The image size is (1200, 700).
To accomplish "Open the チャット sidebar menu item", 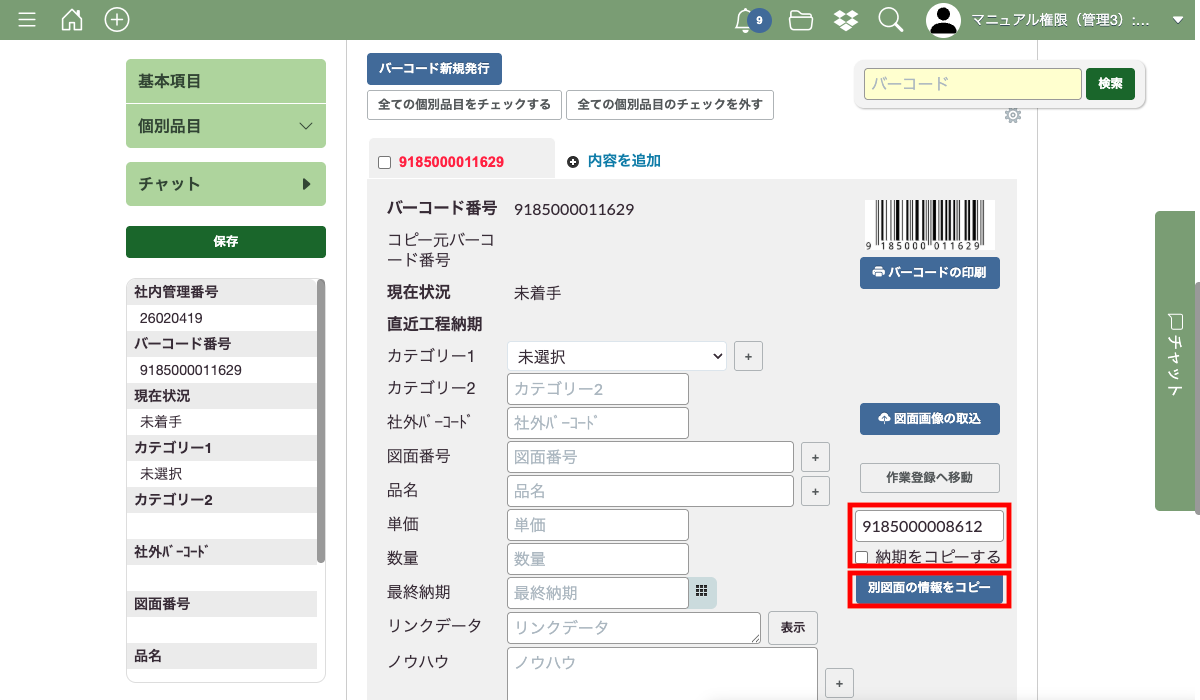I will 226,184.
